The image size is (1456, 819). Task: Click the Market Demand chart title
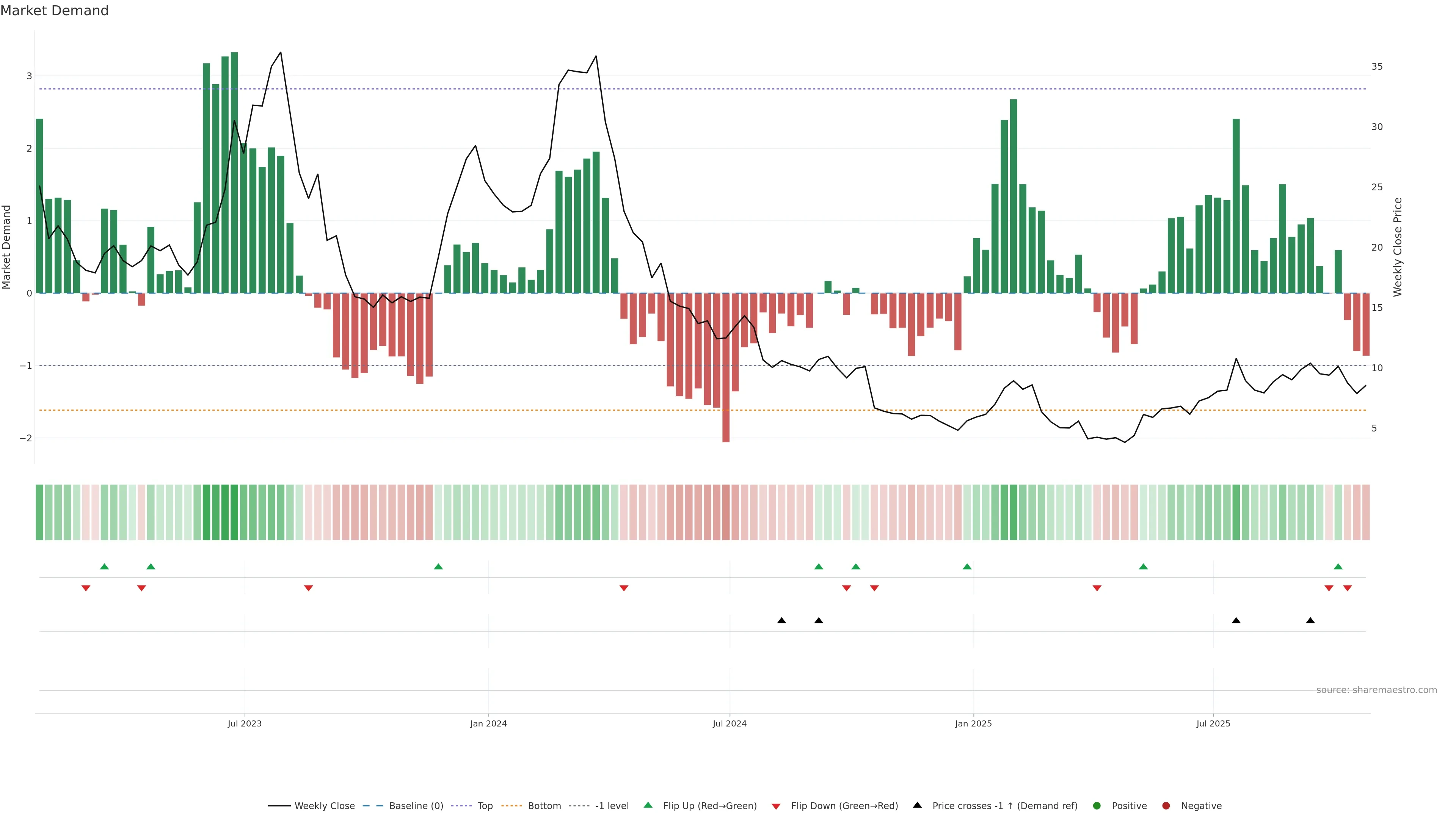55,11
